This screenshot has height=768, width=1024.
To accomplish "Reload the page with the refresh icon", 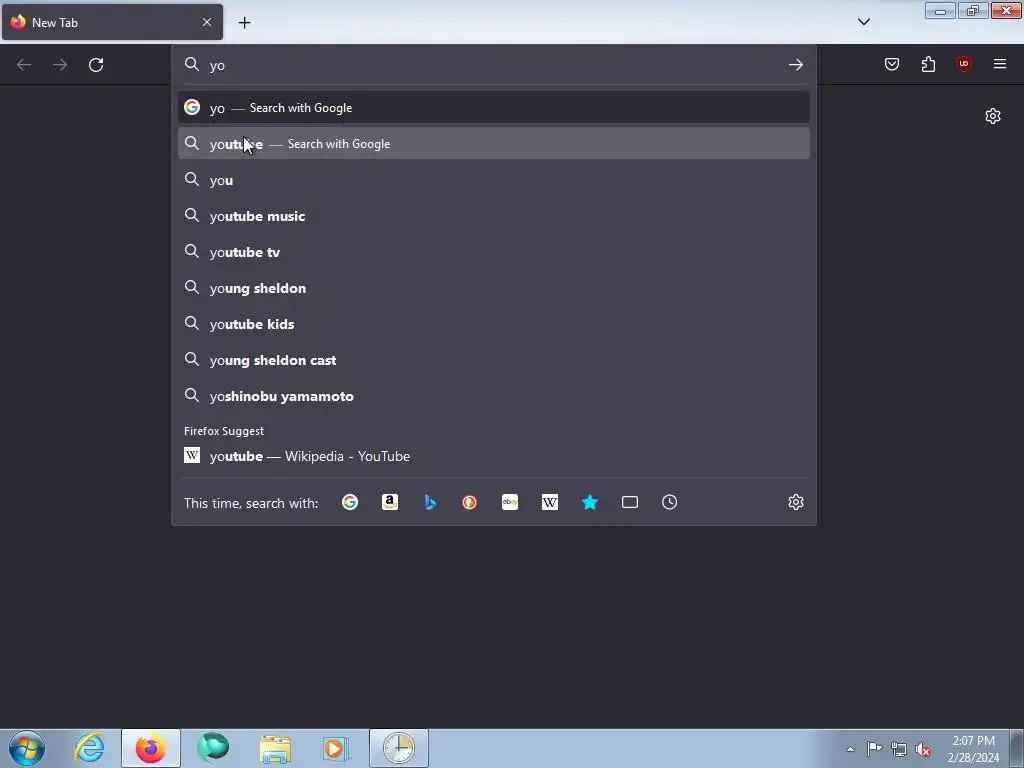I will tap(96, 65).
